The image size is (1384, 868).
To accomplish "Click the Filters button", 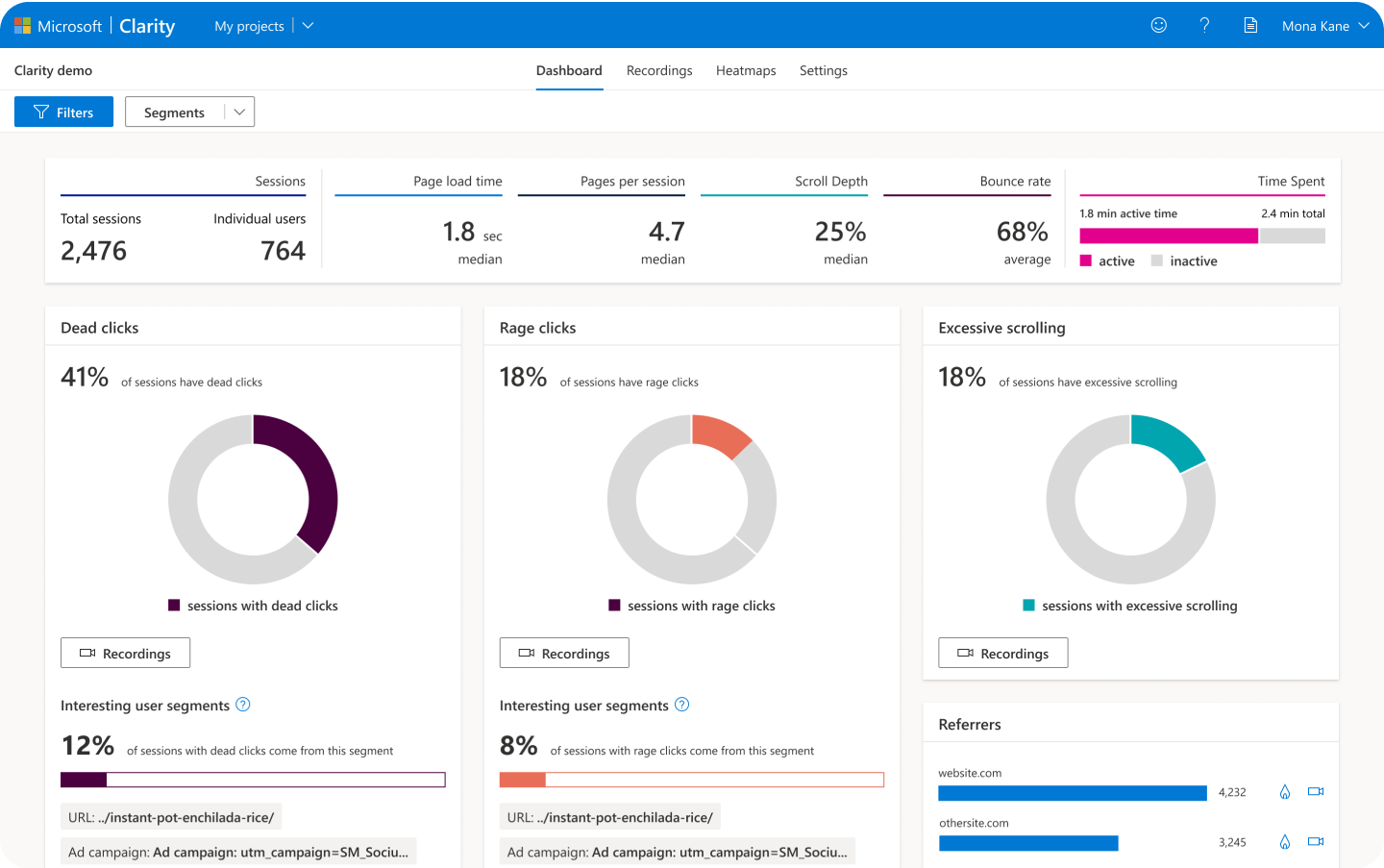I will 63,112.
